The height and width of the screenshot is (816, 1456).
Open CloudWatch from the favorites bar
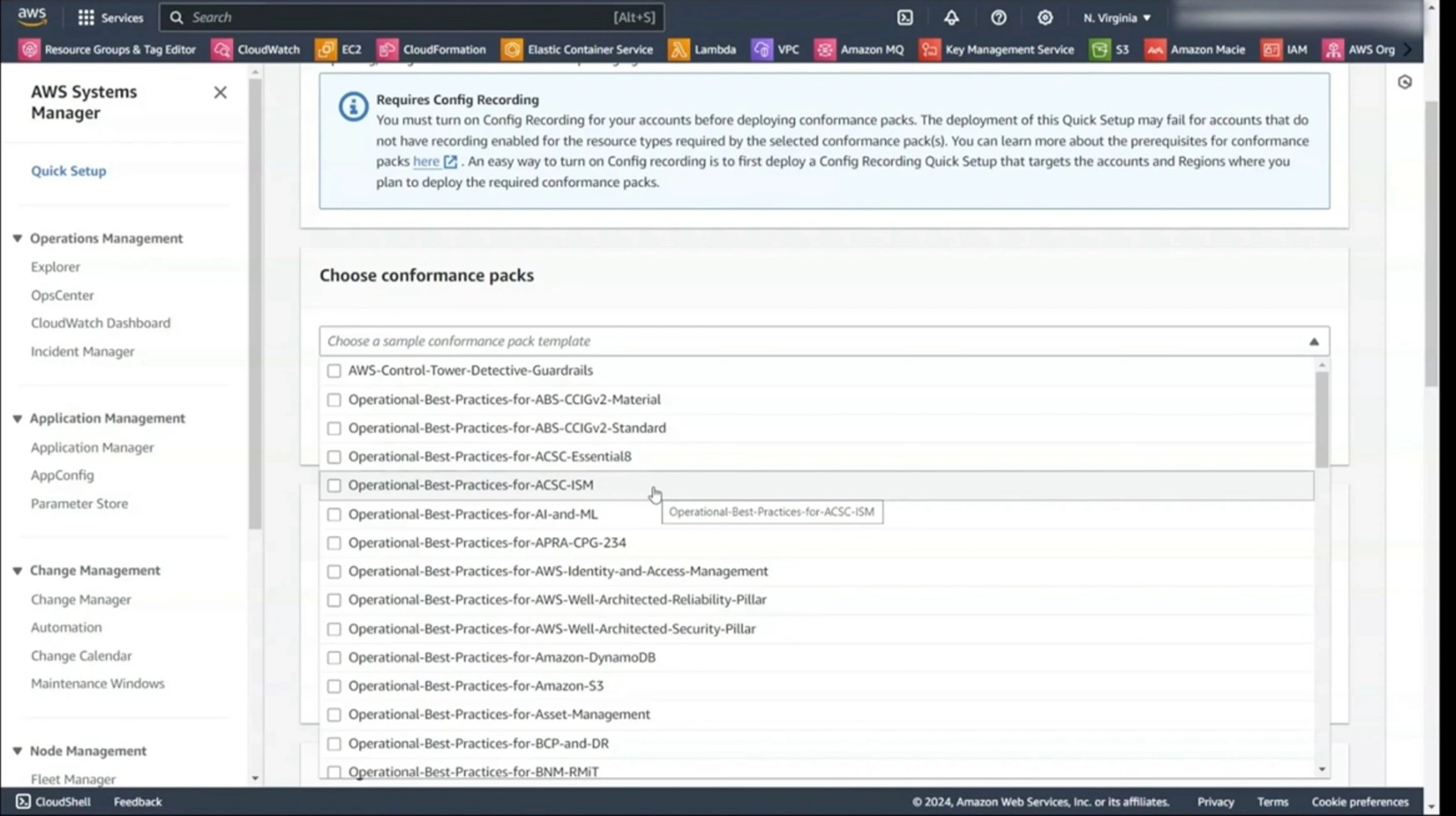(x=256, y=49)
